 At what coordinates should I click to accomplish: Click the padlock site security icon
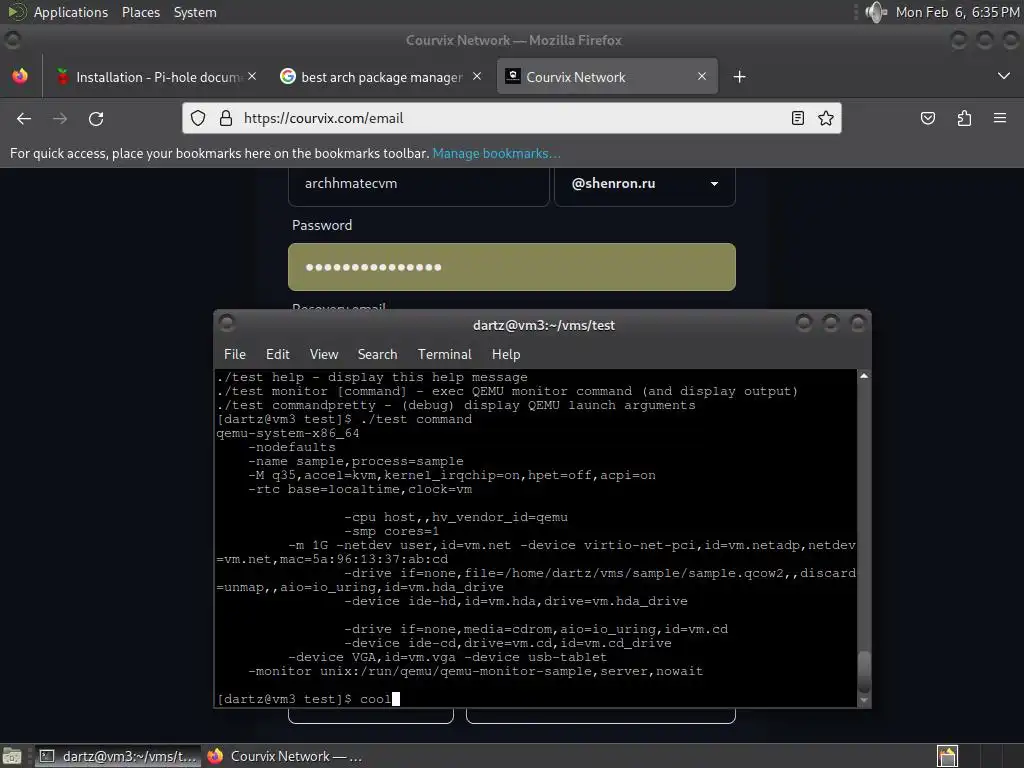[226, 118]
